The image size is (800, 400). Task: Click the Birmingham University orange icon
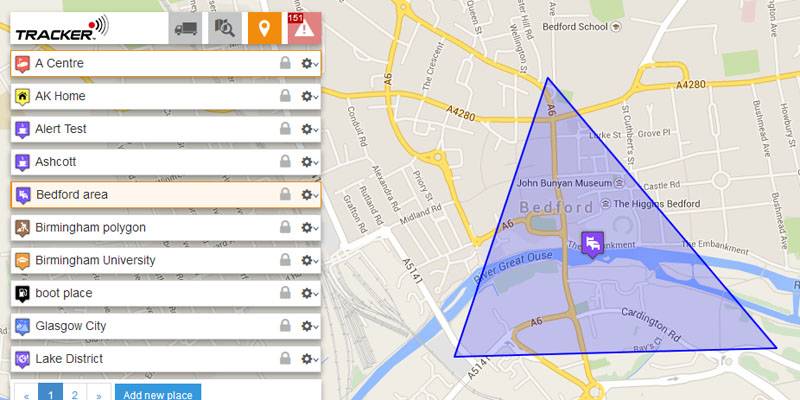coord(22,261)
